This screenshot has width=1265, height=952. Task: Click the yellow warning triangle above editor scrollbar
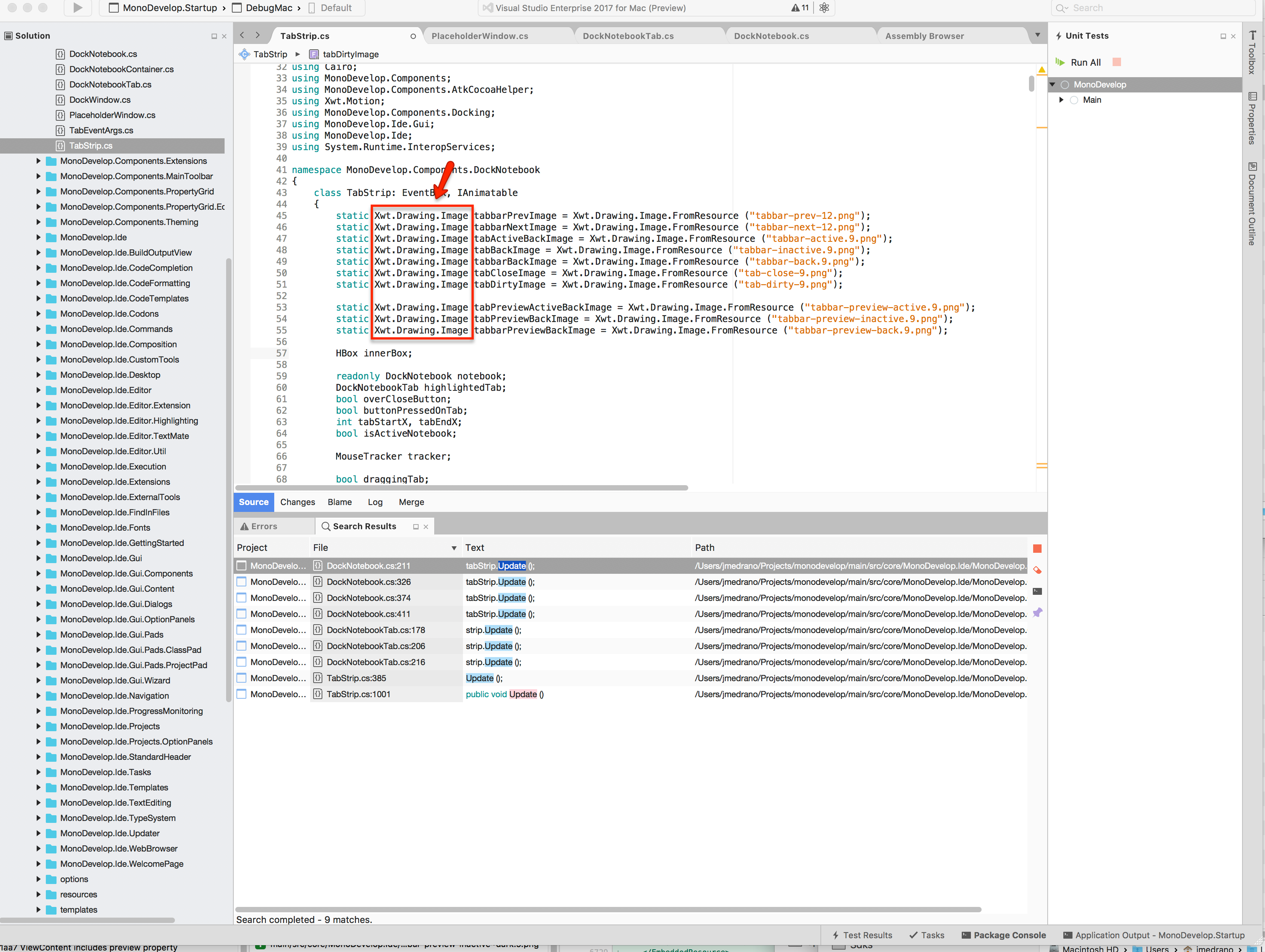[x=1042, y=70]
